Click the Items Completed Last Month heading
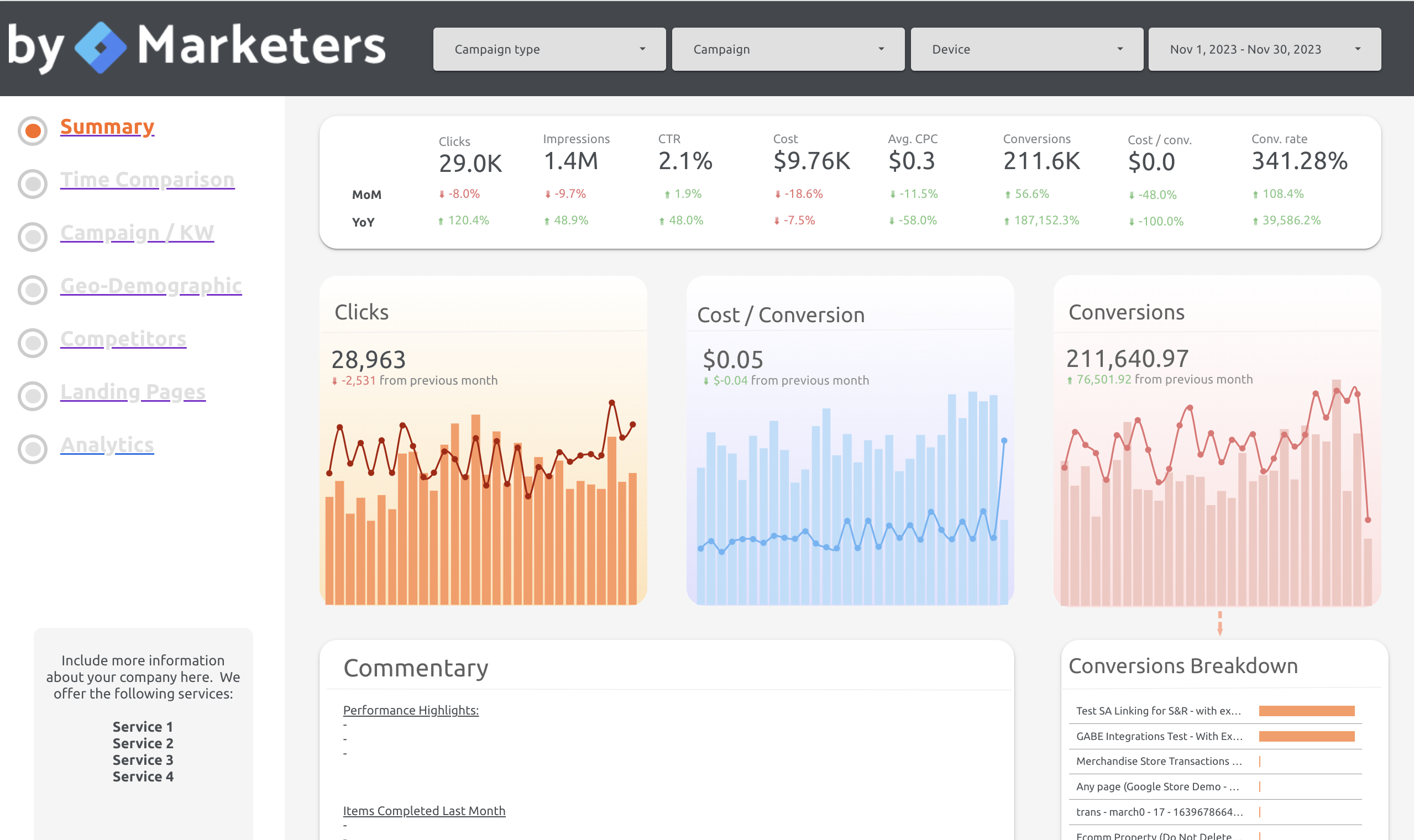This screenshot has height=840, width=1414. point(424,811)
